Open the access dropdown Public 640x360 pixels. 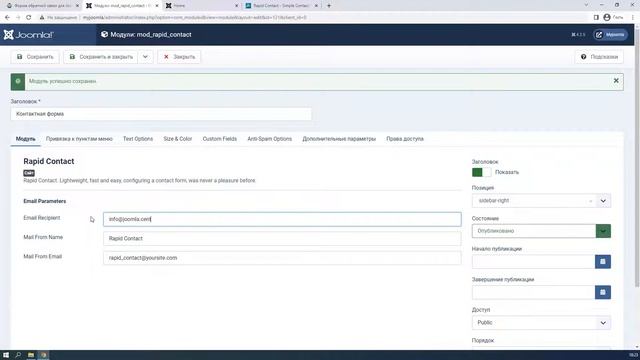pyautogui.click(x=541, y=323)
